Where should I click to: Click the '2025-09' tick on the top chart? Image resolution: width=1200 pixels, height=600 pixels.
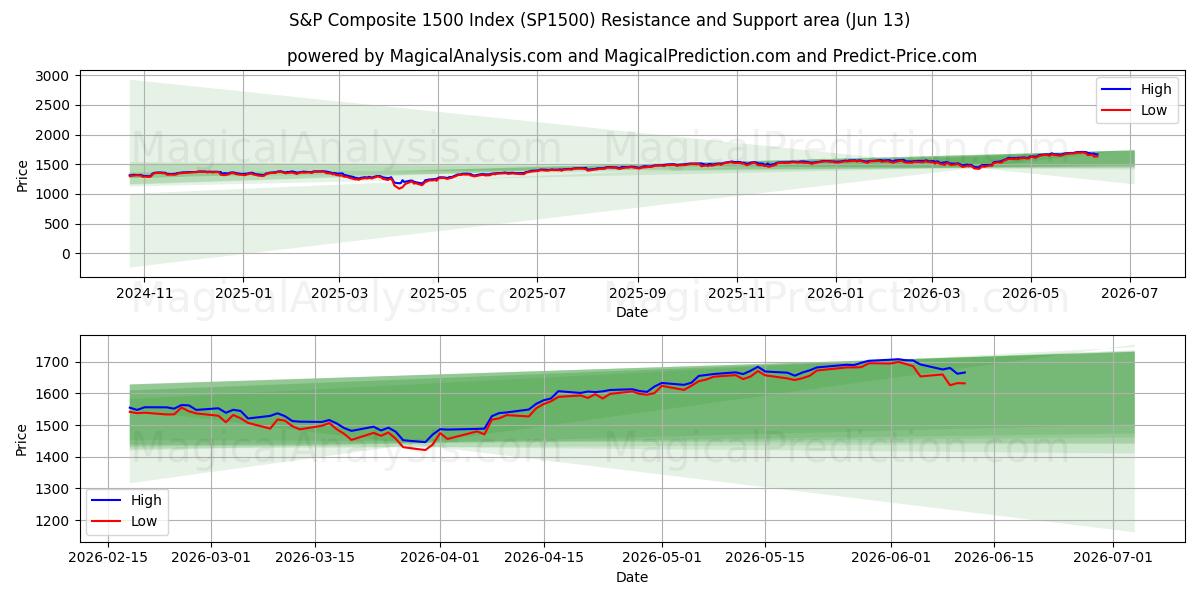click(x=638, y=293)
